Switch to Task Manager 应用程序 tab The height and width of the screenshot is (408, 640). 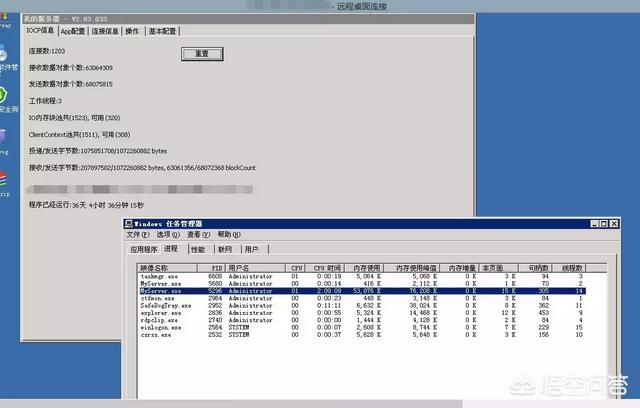[145, 248]
